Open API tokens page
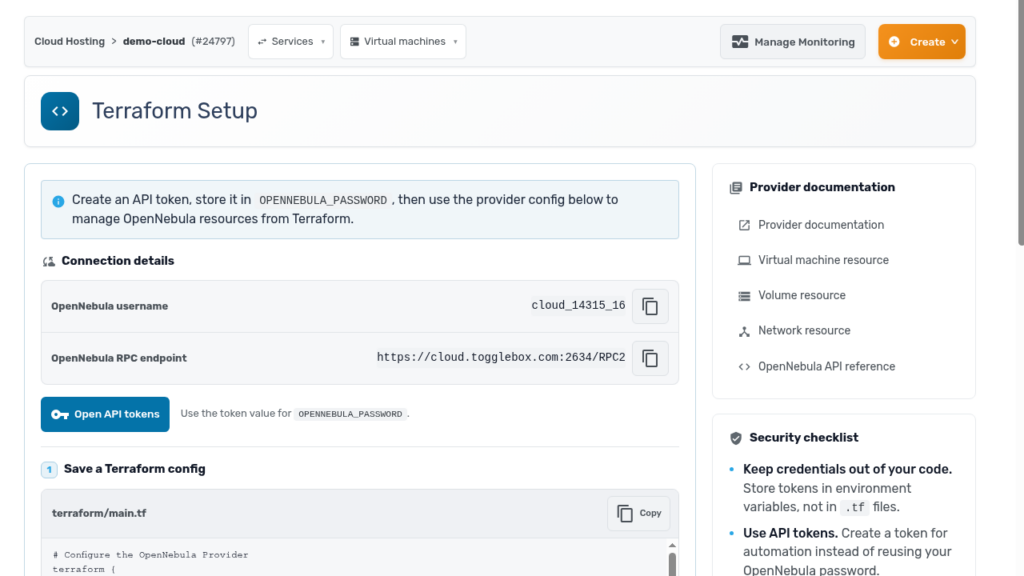The width and height of the screenshot is (1024, 576). (x=105, y=414)
